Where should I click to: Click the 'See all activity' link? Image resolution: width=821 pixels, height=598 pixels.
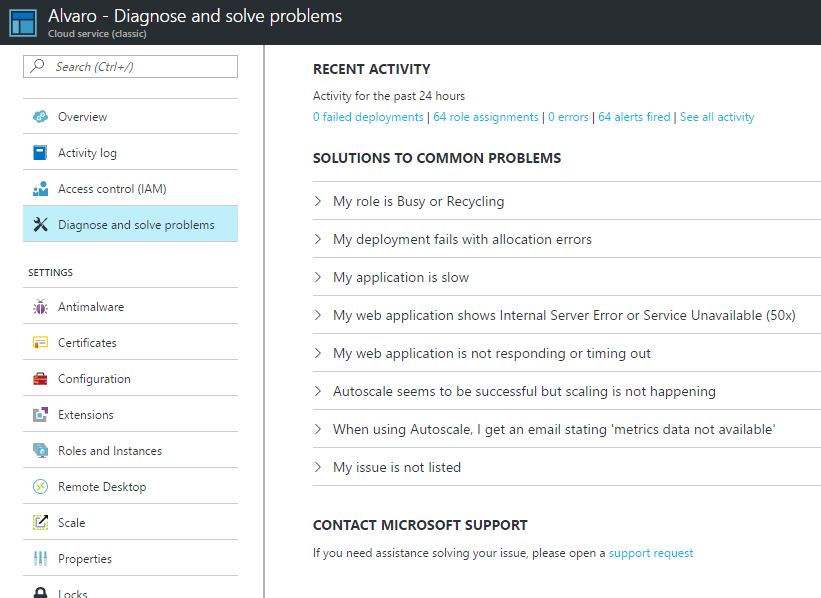tap(717, 117)
